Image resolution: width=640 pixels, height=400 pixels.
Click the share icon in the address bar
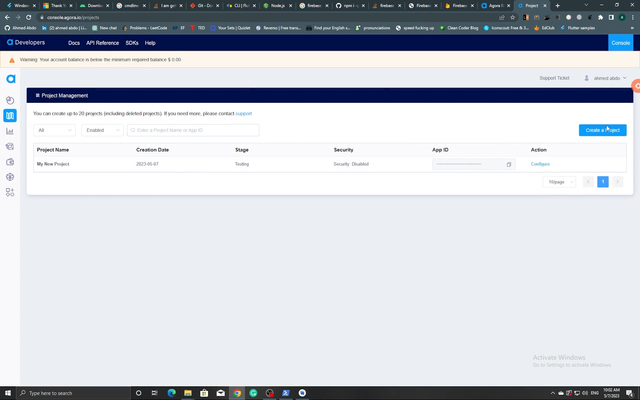coord(502,18)
